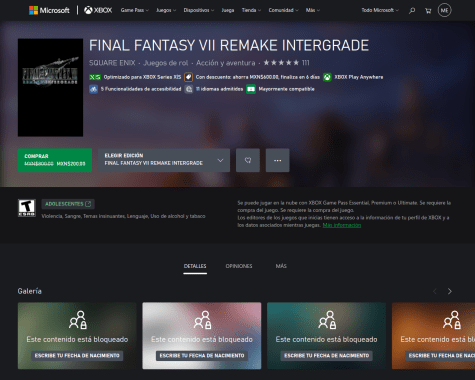
Task: Expand the Todo Microsoft menu
Action: (x=380, y=10)
